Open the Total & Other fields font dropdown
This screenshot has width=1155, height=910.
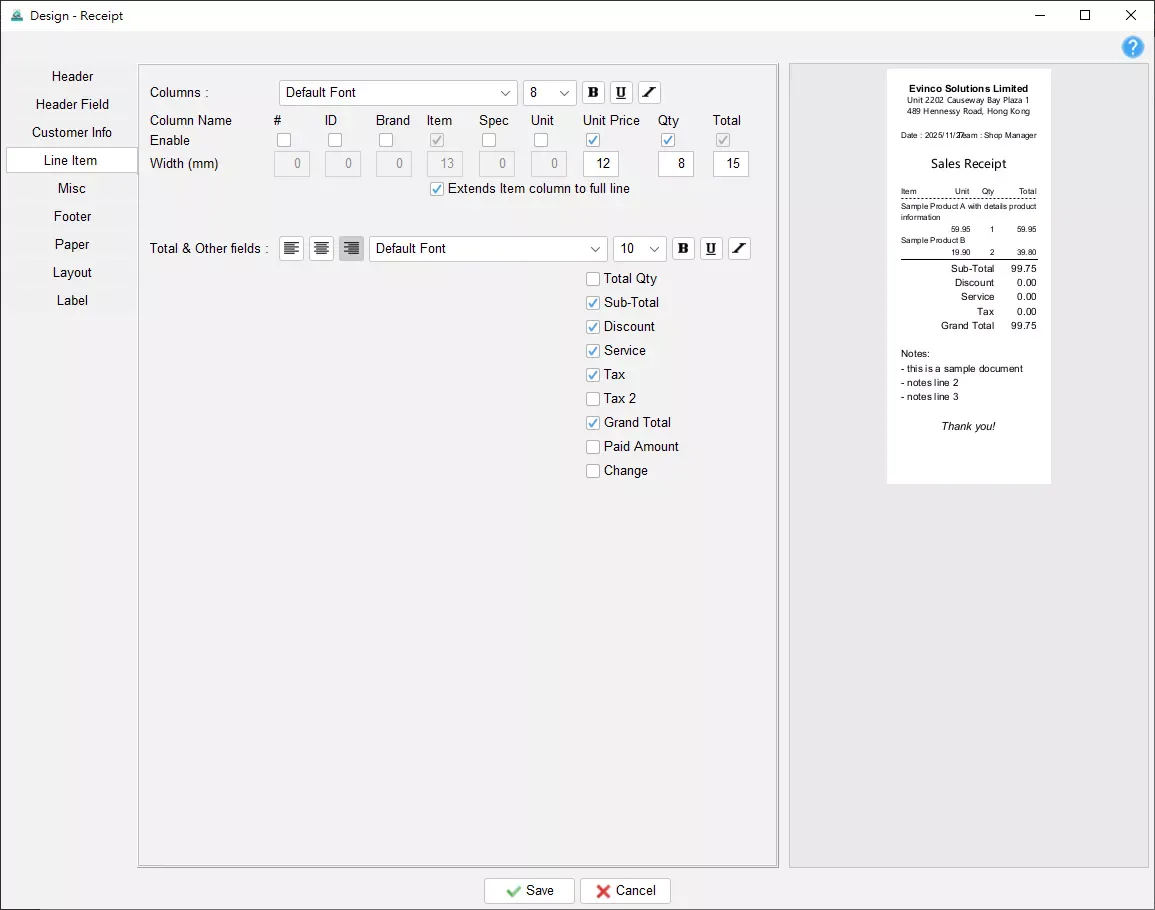[x=488, y=248]
